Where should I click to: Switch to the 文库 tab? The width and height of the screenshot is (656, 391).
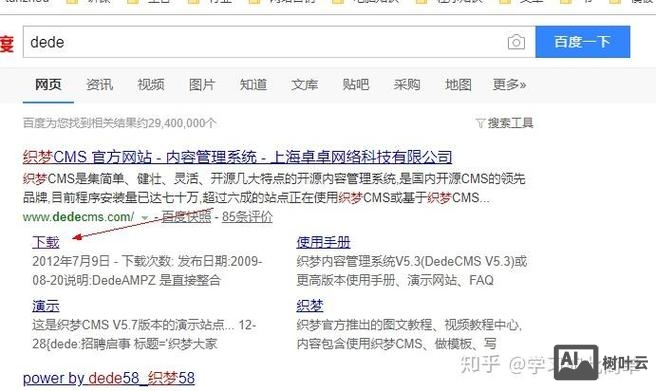click(305, 84)
